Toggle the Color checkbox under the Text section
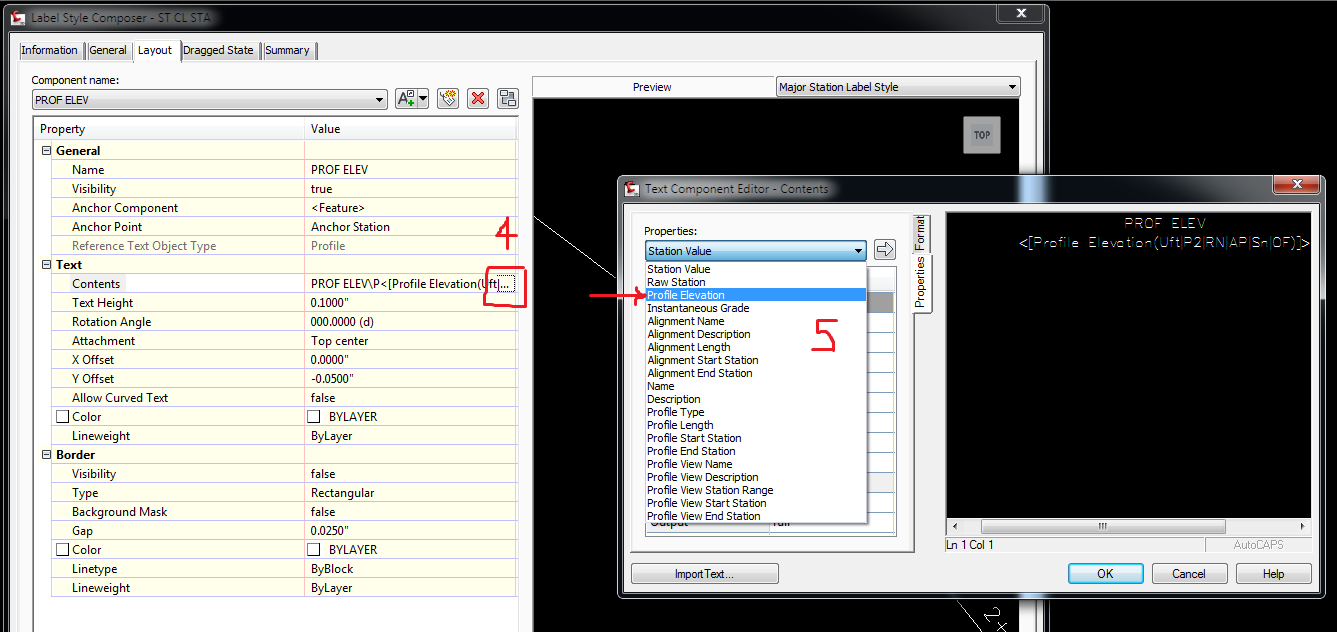Viewport: 1337px width, 632px height. pos(62,417)
